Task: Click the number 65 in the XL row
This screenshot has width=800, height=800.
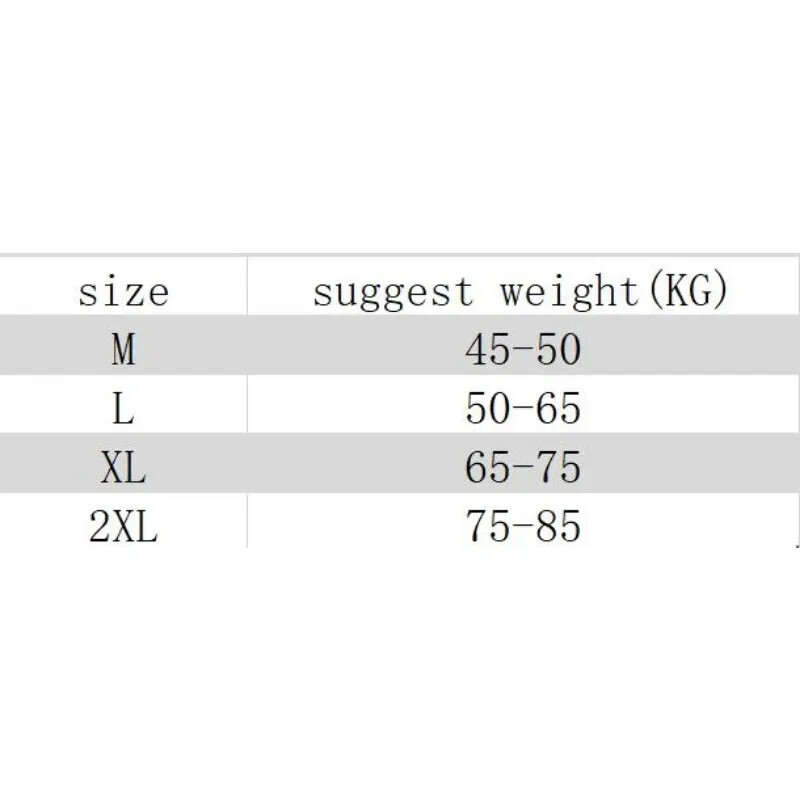Action: click(488, 468)
